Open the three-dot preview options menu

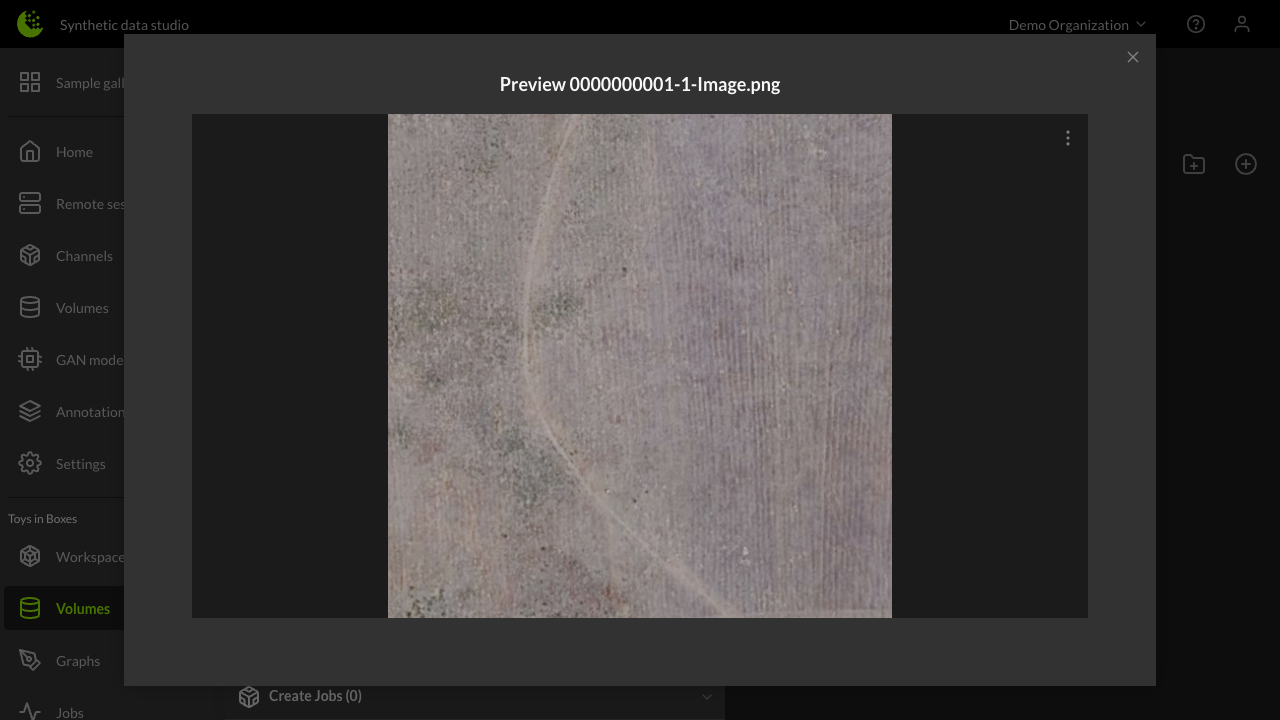click(1067, 139)
